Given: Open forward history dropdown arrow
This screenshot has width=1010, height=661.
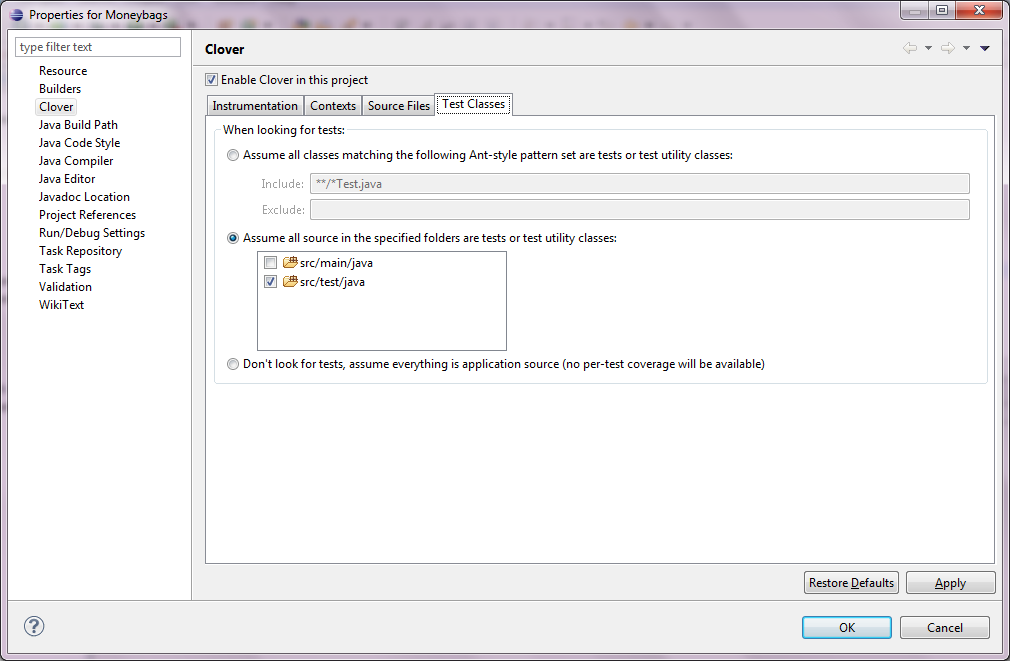Looking at the screenshot, I should point(966,48).
